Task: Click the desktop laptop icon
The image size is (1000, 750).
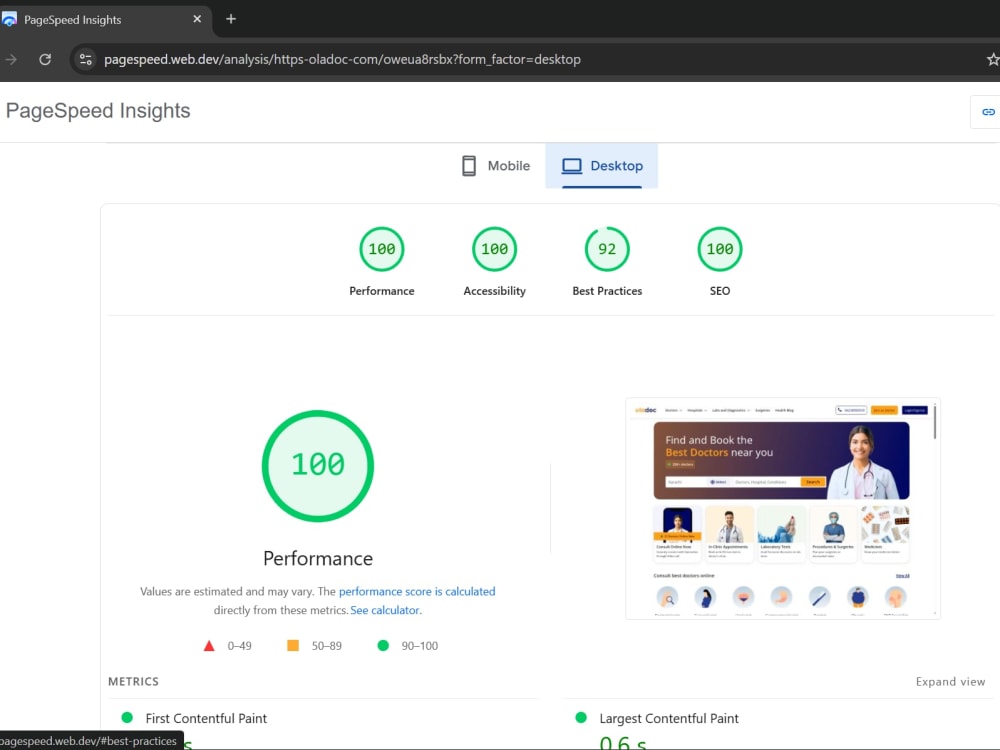Action: coord(571,166)
